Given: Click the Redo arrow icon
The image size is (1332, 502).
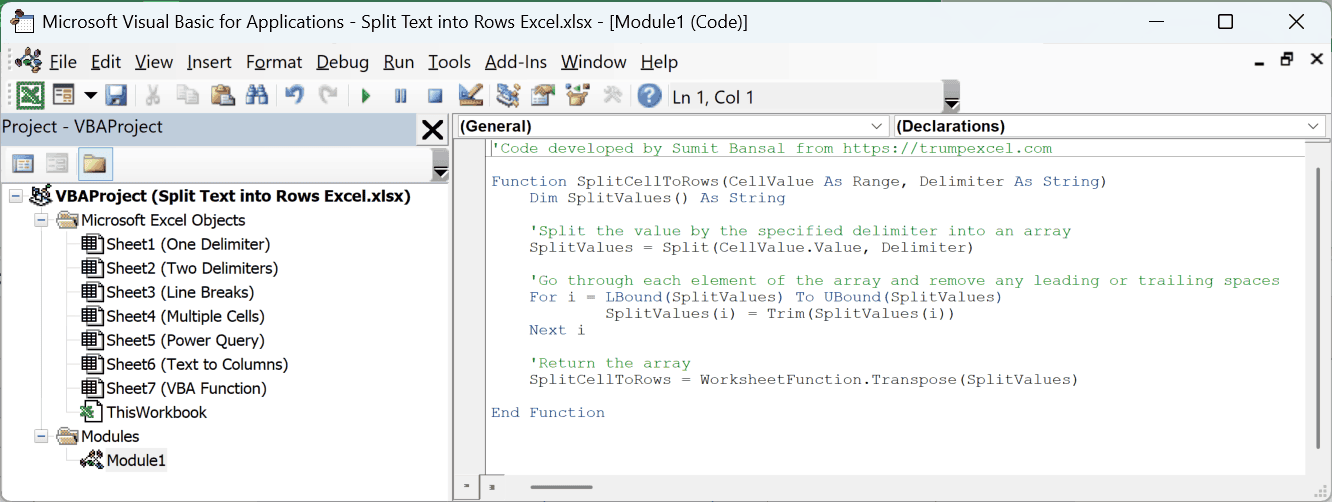Looking at the screenshot, I should tap(328, 96).
